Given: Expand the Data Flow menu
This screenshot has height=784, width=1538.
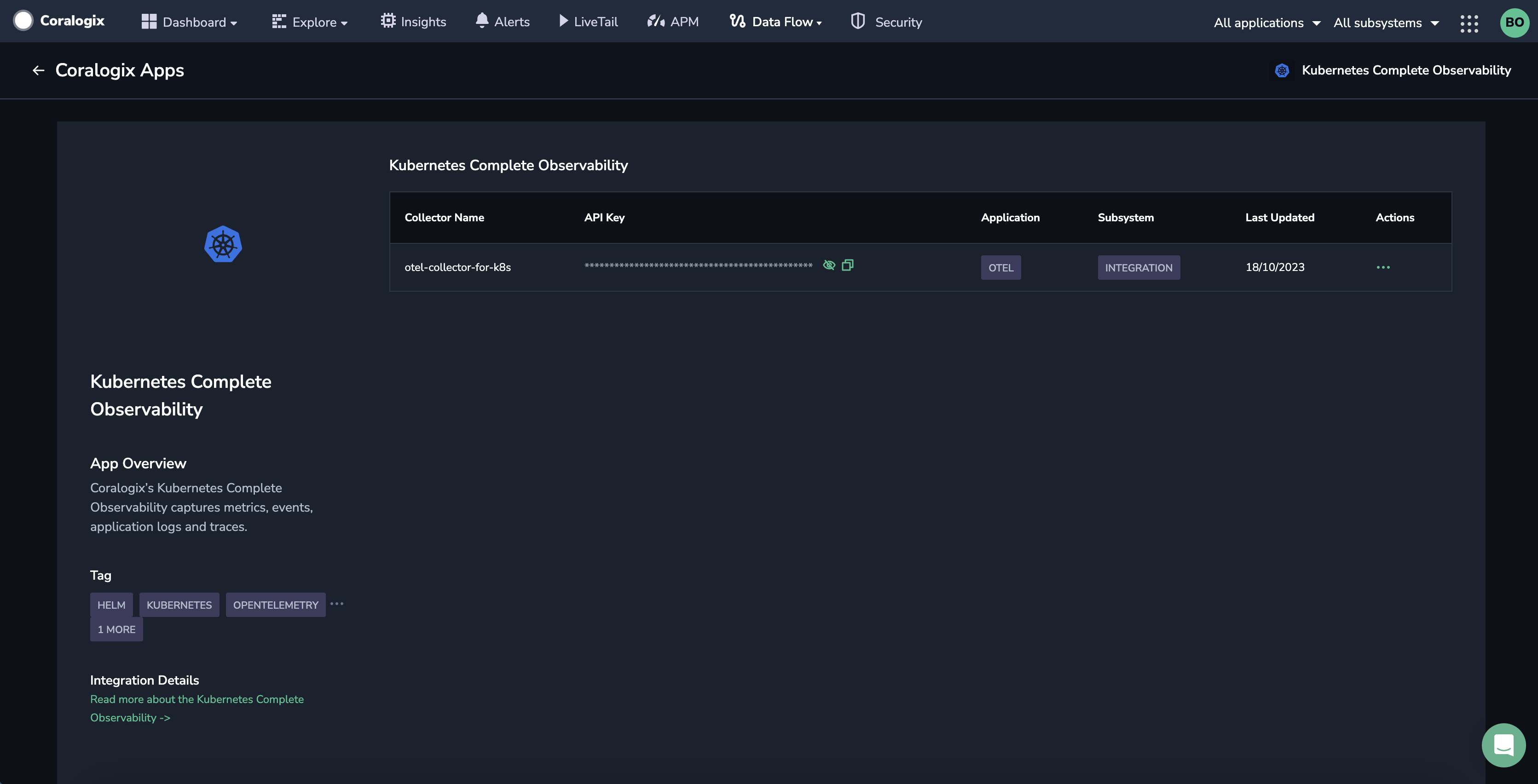Looking at the screenshot, I should click(775, 22).
